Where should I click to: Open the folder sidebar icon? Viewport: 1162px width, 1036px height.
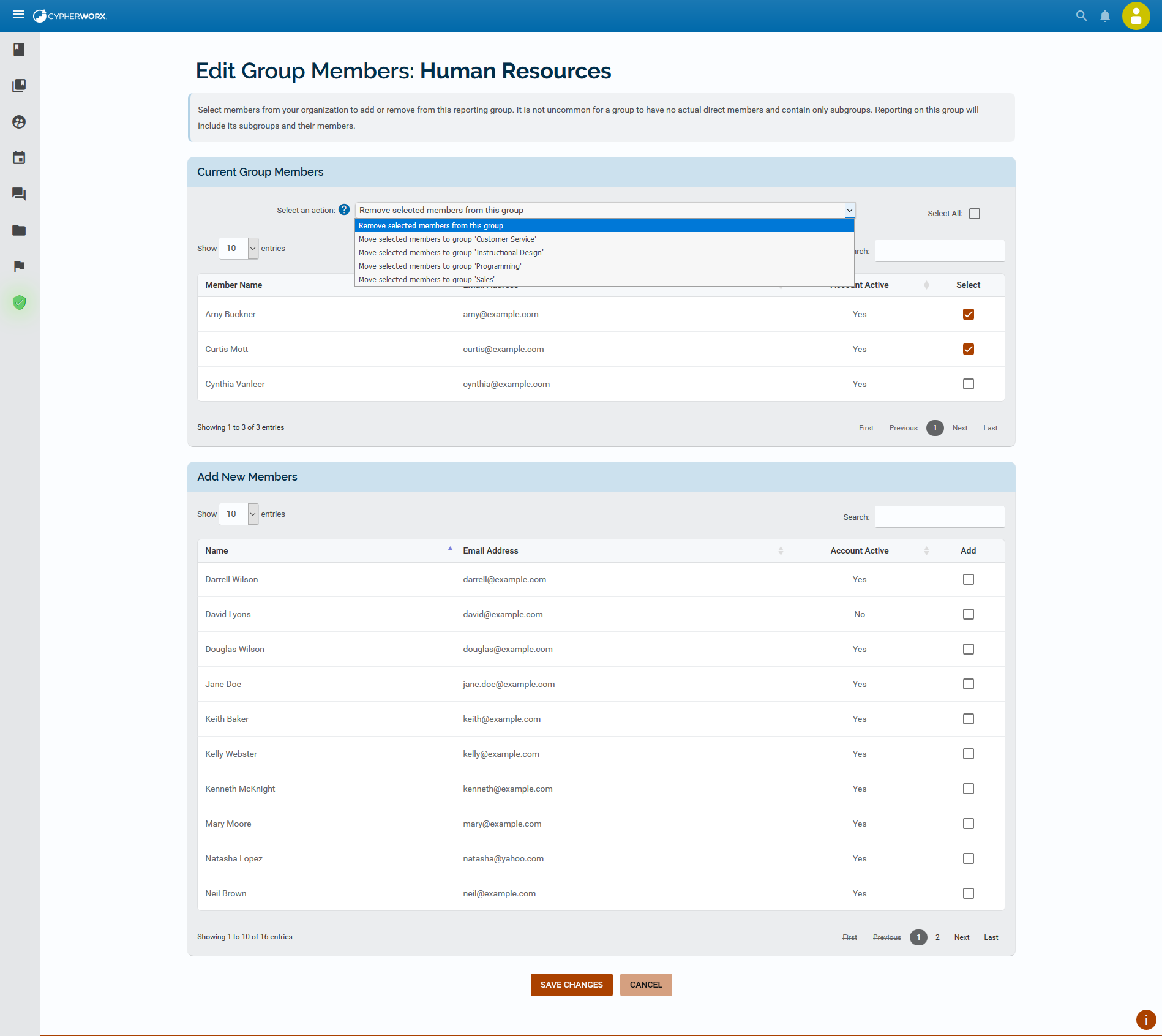coord(19,230)
